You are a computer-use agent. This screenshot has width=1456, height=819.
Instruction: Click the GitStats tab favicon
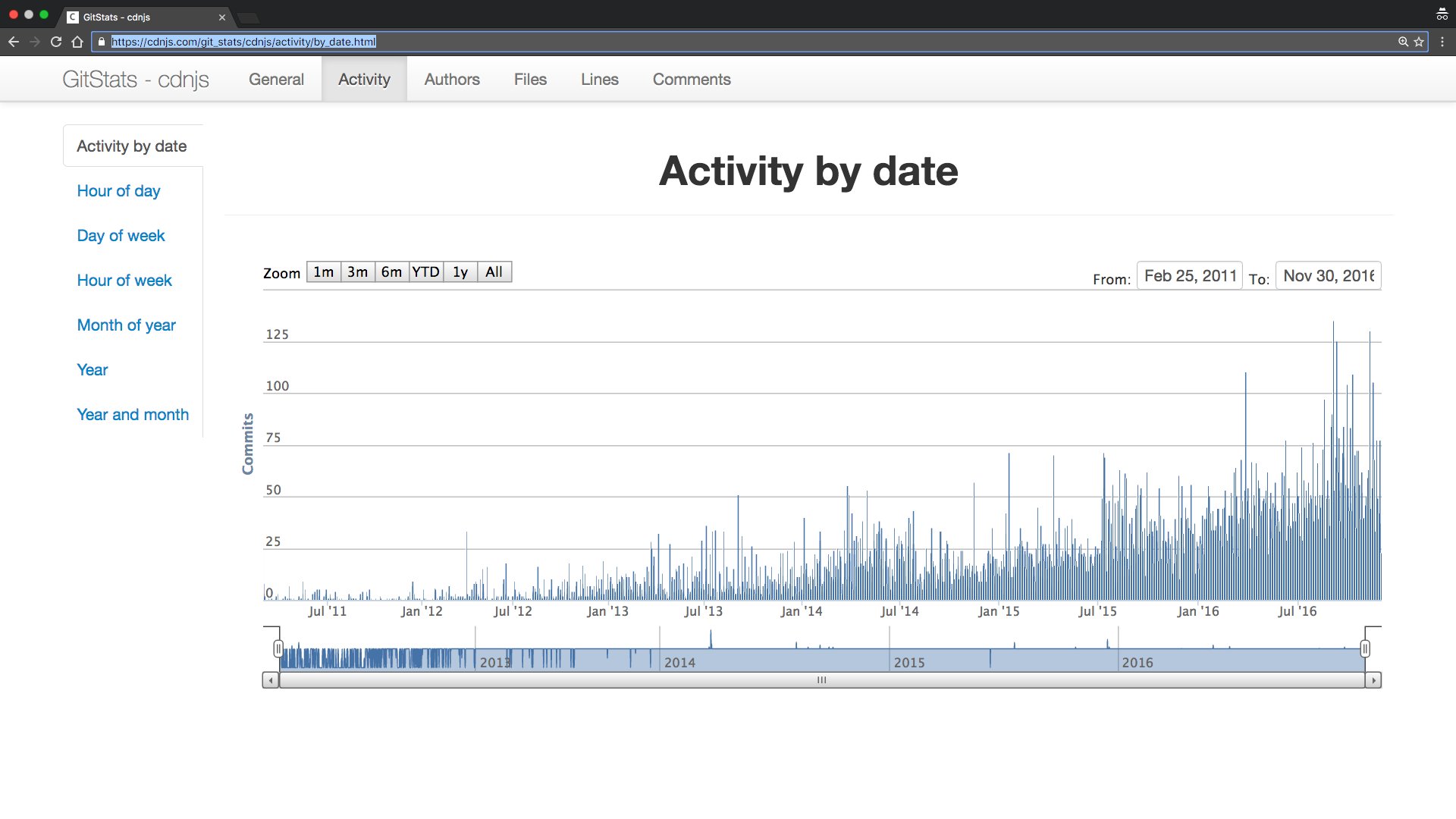click(x=73, y=17)
